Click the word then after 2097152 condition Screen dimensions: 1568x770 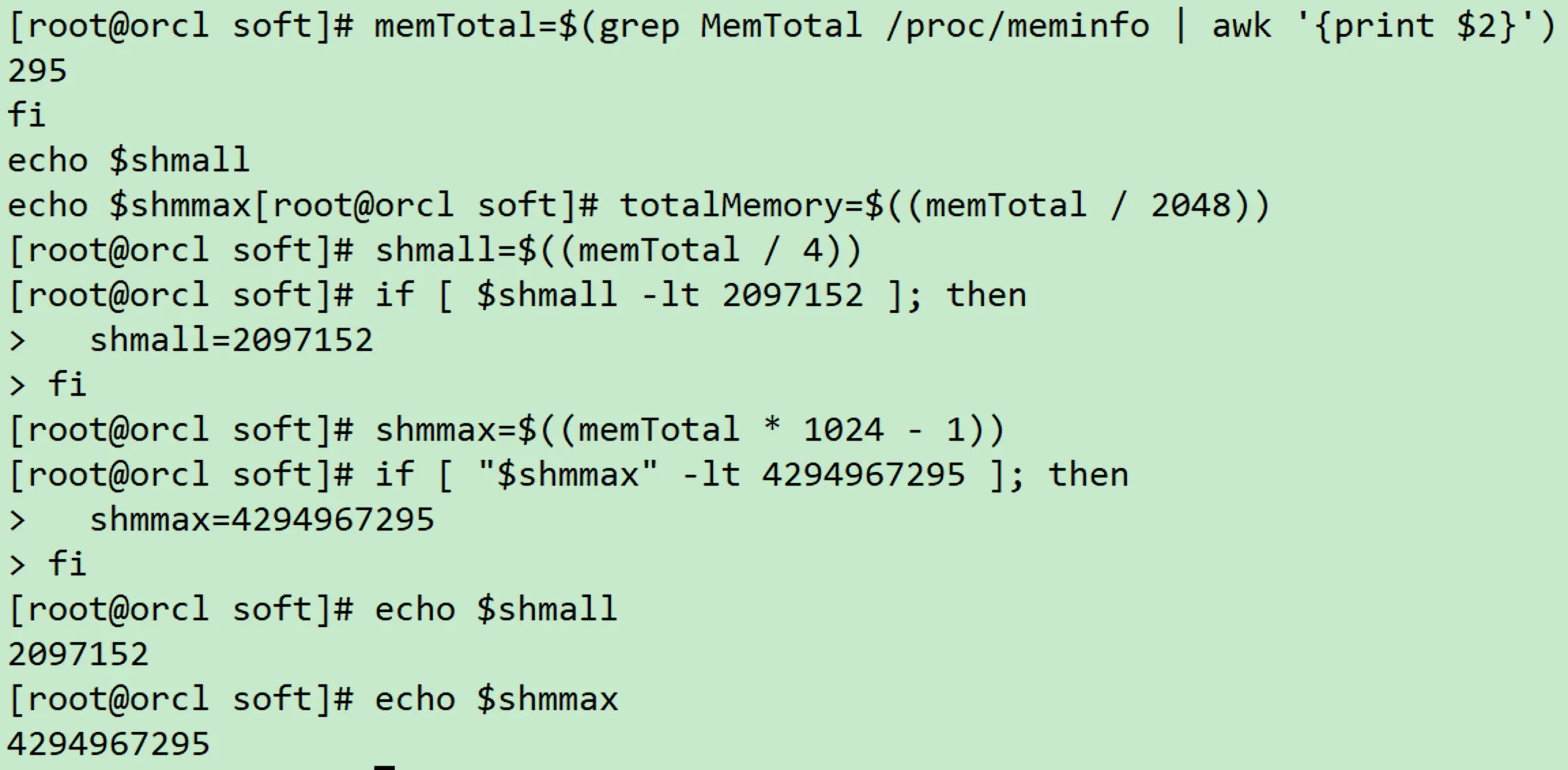pyautogui.click(x=986, y=295)
